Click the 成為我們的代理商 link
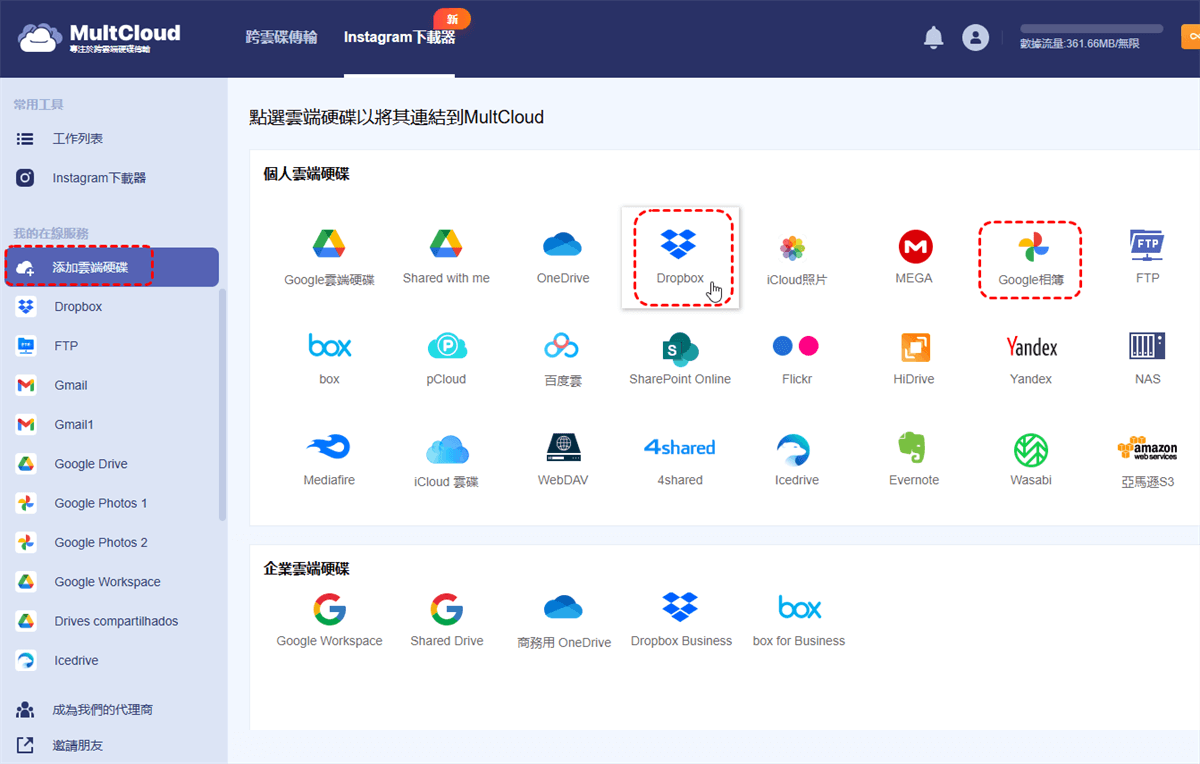Image resolution: width=1200 pixels, height=764 pixels. (x=102, y=710)
